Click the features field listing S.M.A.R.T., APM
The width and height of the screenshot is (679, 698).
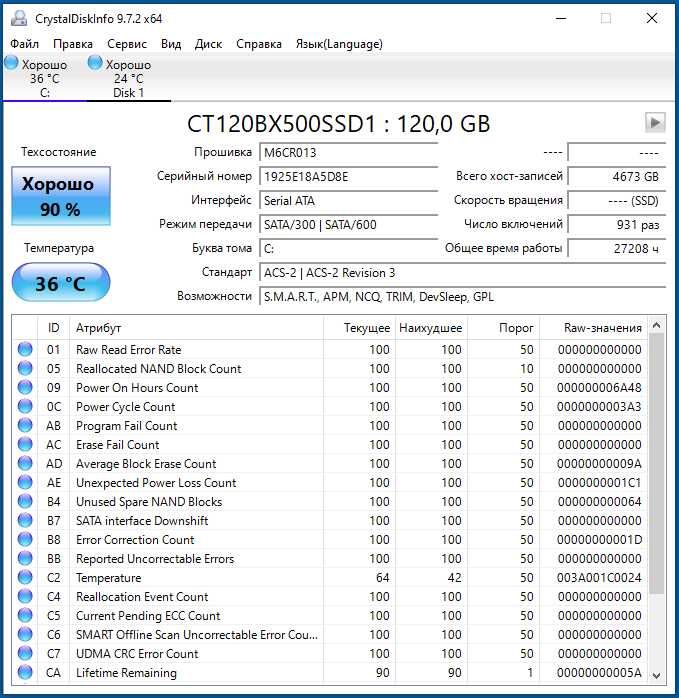pos(463,297)
